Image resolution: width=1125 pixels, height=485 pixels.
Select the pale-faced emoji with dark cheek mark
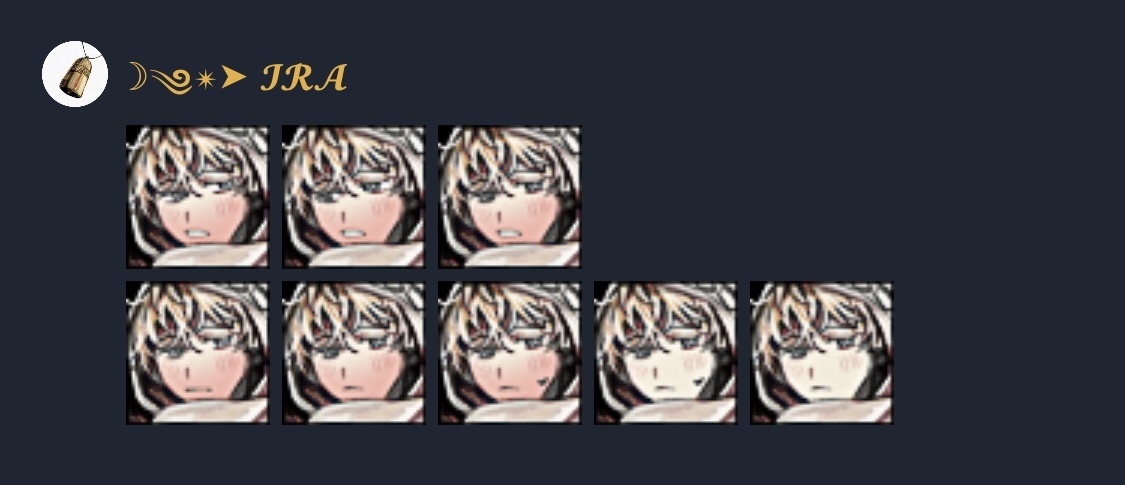point(665,353)
